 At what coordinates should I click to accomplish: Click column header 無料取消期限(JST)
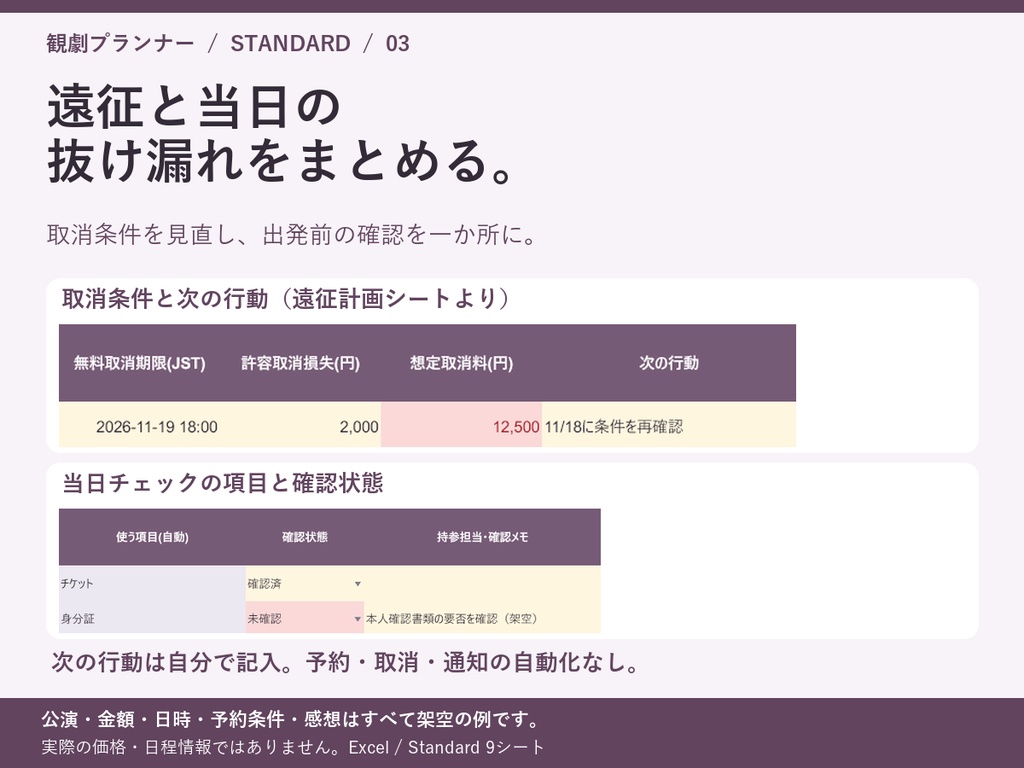(x=140, y=363)
